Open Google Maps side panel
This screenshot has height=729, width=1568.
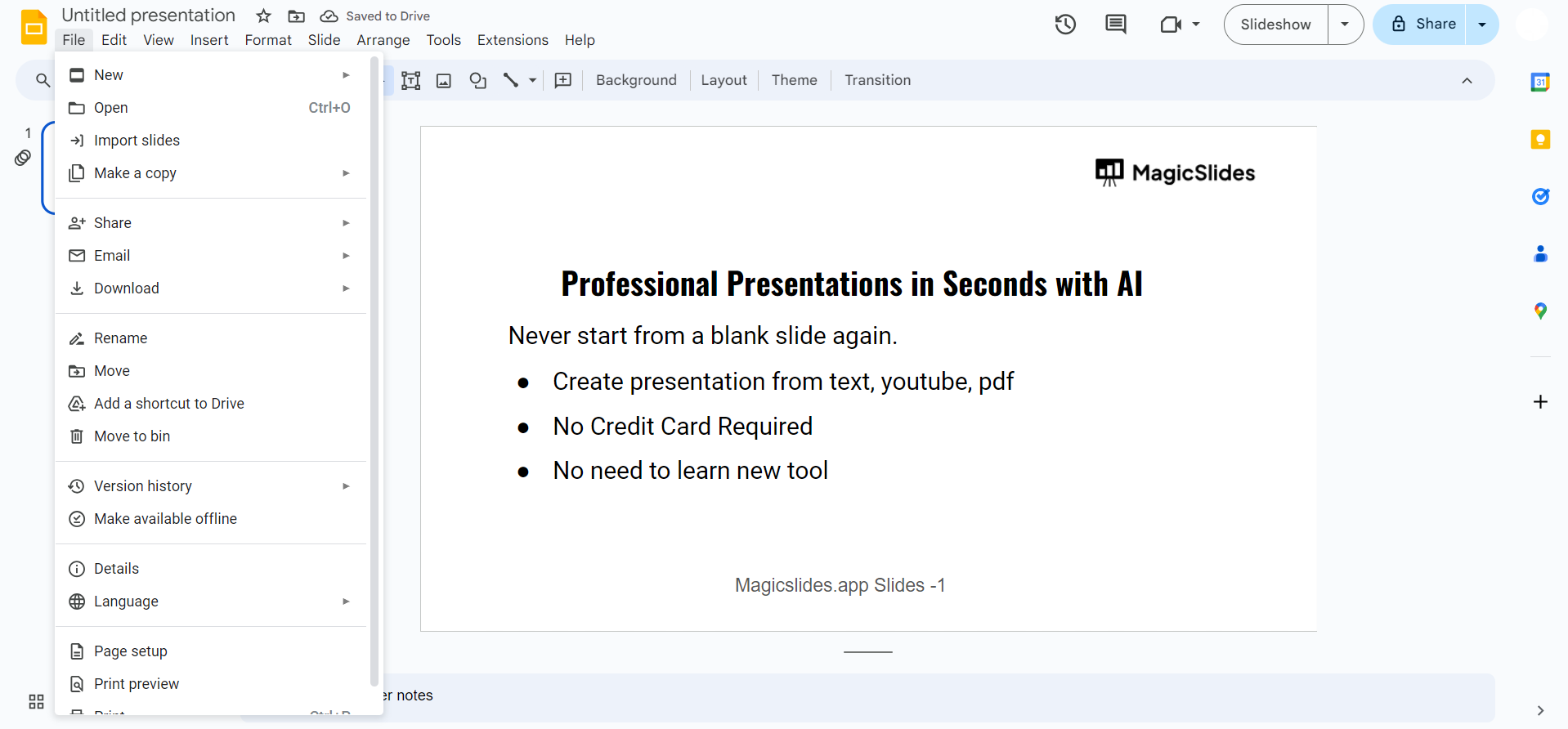[1540, 311]
